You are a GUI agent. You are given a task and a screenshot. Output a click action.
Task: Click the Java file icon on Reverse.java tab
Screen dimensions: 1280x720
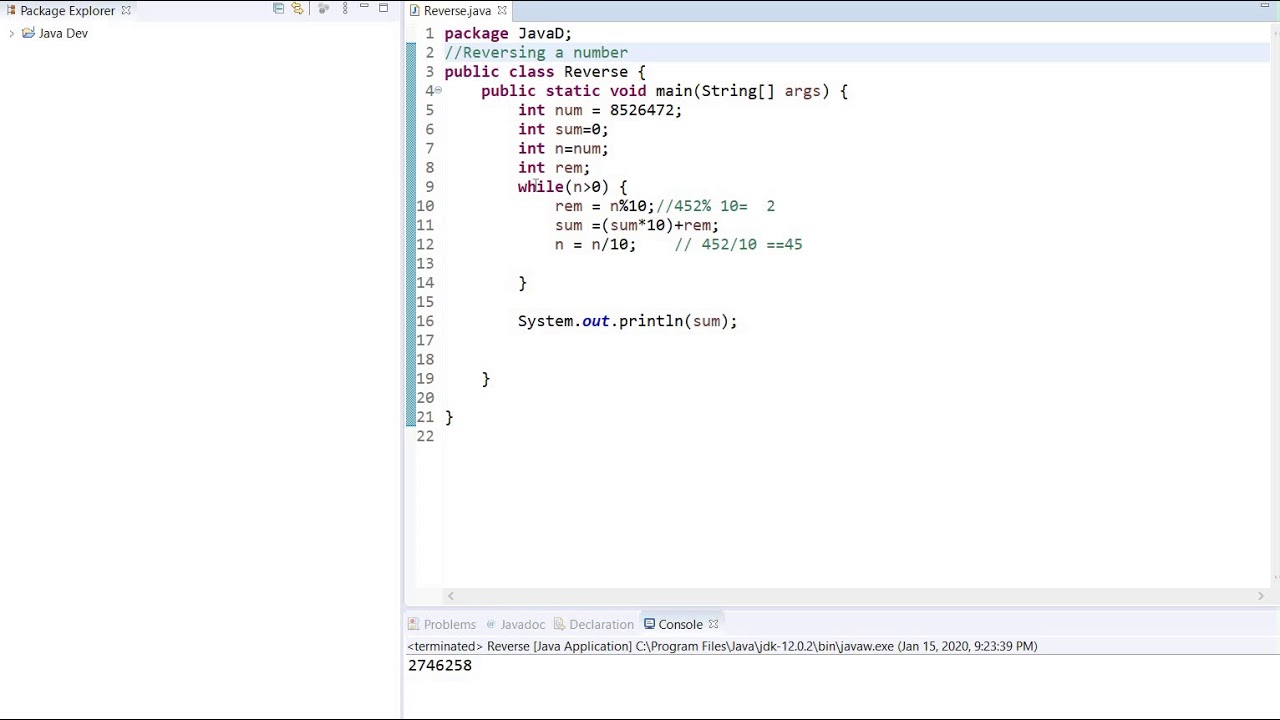[x=414, y=10]
